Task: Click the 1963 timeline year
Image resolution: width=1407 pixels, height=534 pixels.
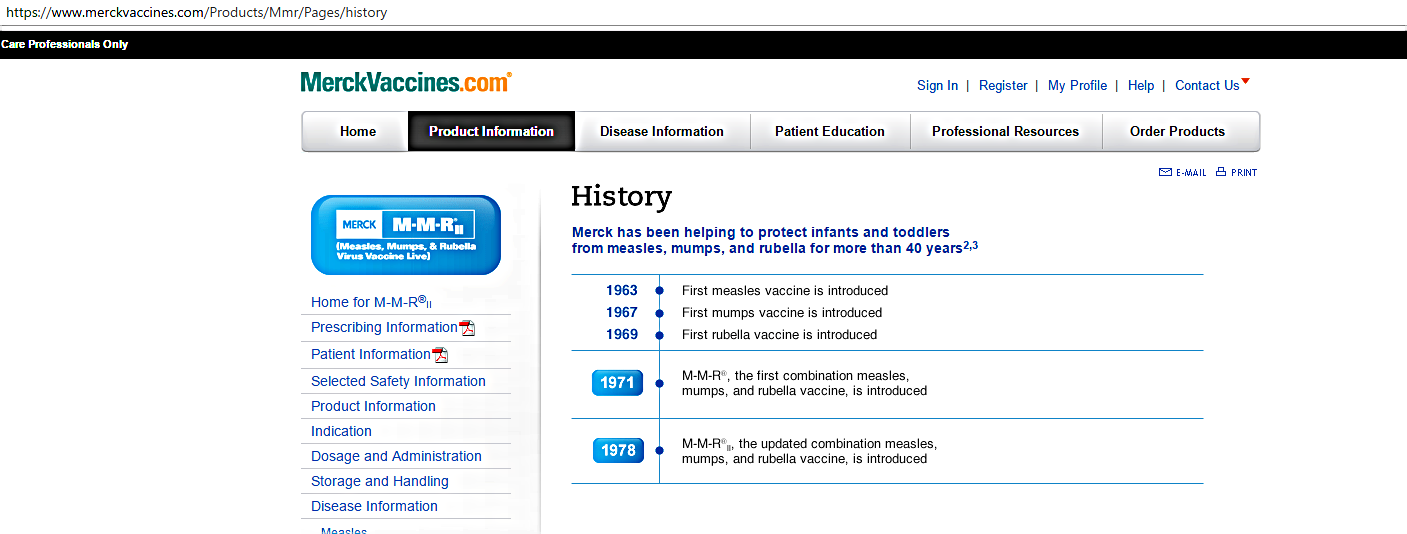Action: point(622,291)
